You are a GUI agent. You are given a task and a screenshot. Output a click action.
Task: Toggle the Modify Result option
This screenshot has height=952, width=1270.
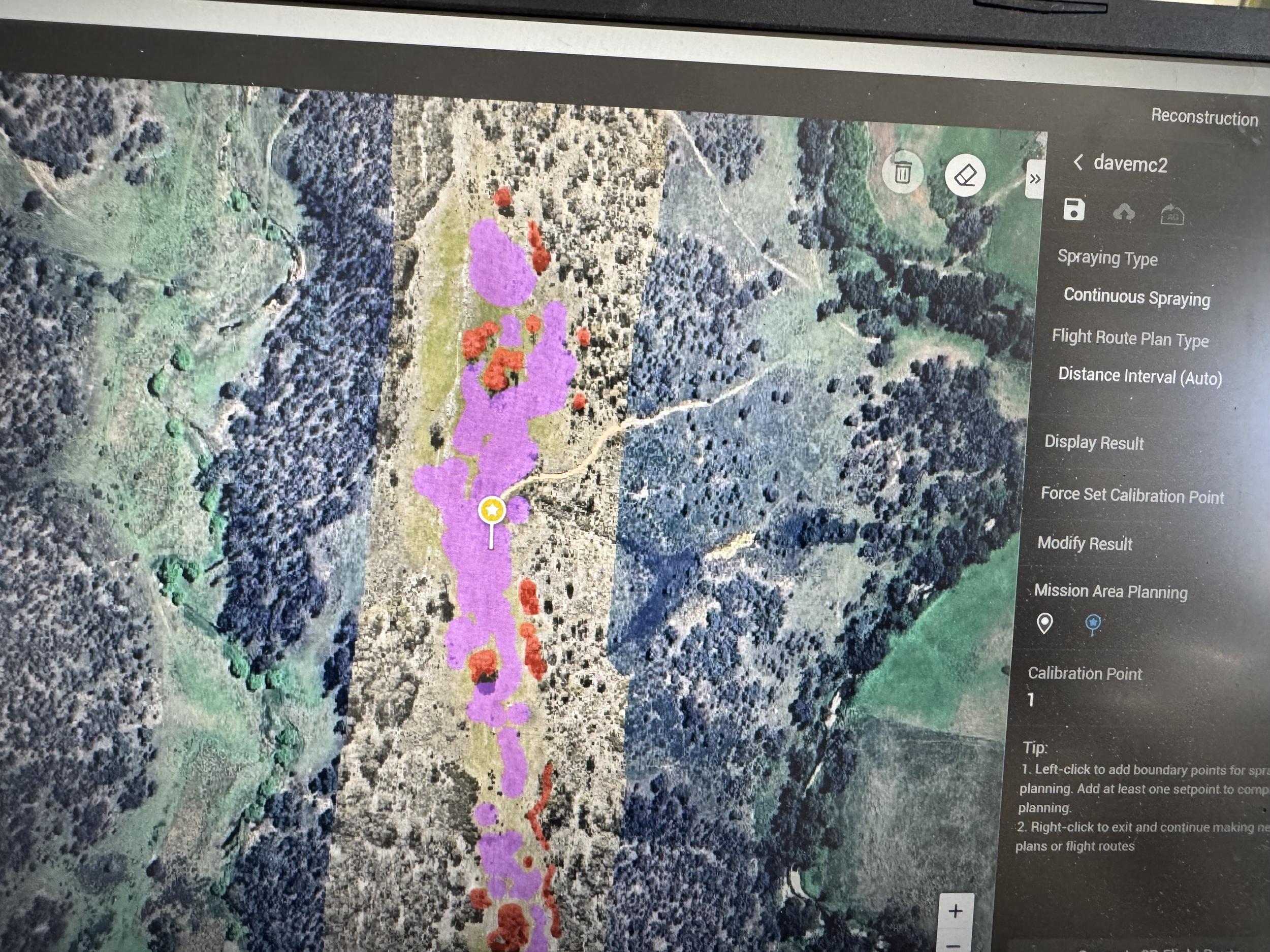1085,543
